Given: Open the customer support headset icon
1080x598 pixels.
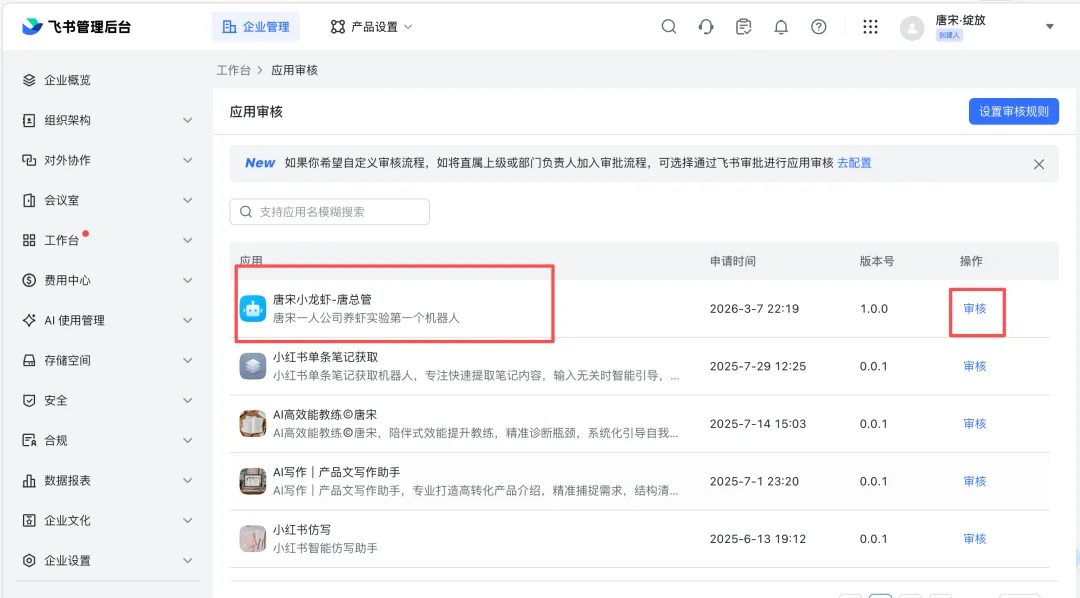Looking at the screenshot, I should point(706,27).
